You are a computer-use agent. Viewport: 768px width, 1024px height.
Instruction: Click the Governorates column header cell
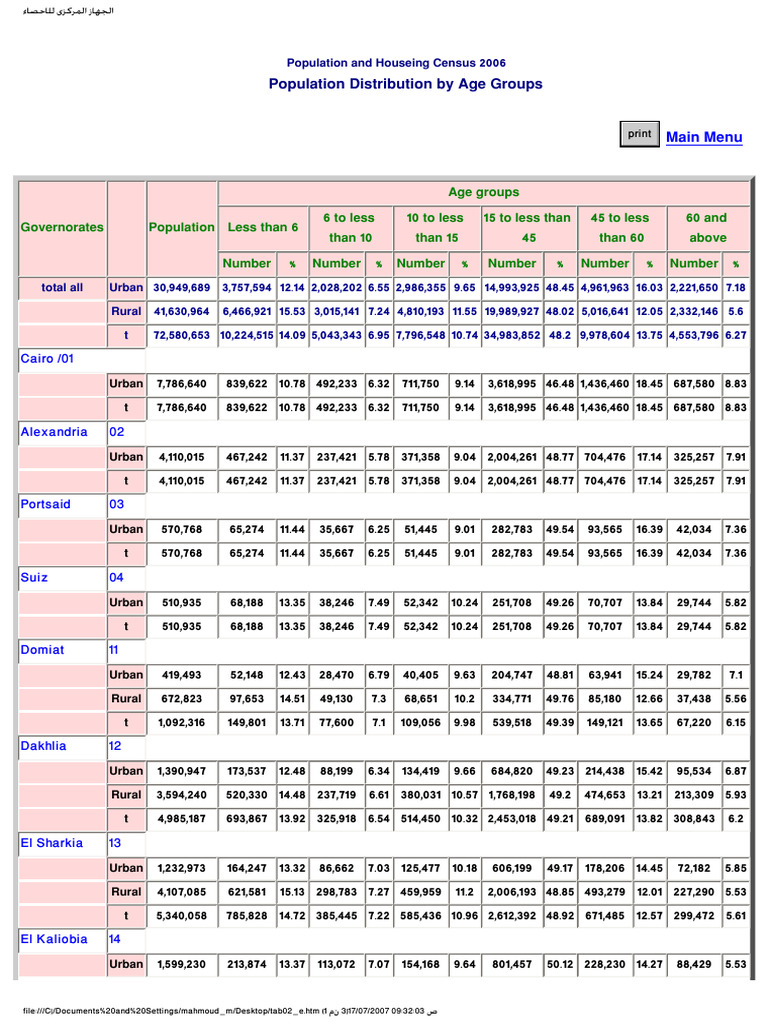click(x=62, y=227)
